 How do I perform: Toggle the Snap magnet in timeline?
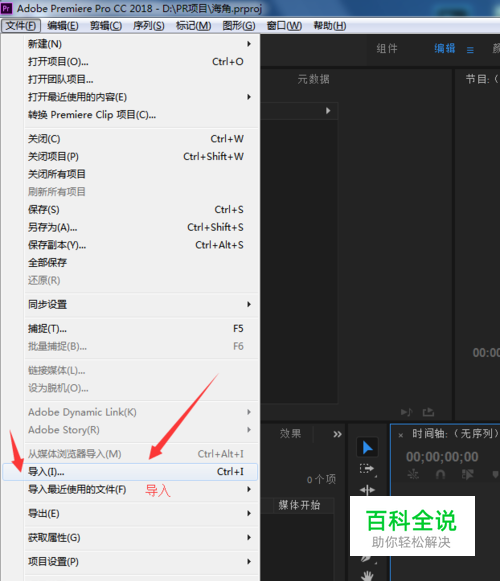[x=440, y=474]
